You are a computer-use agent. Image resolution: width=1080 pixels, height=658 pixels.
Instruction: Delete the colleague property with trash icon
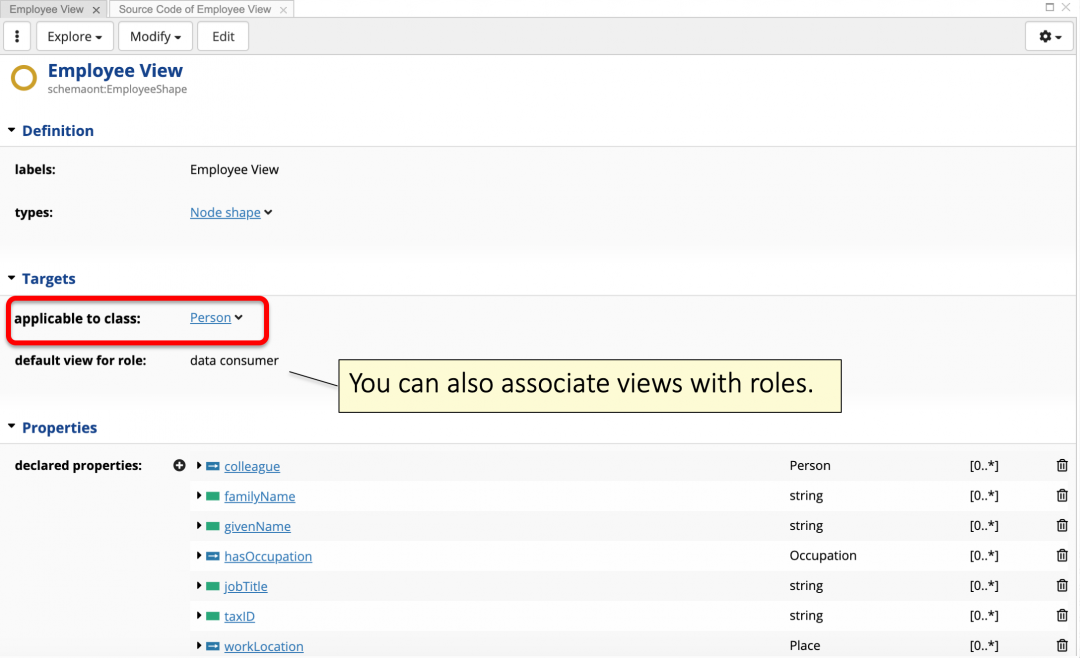click(x=1062, y=466)
